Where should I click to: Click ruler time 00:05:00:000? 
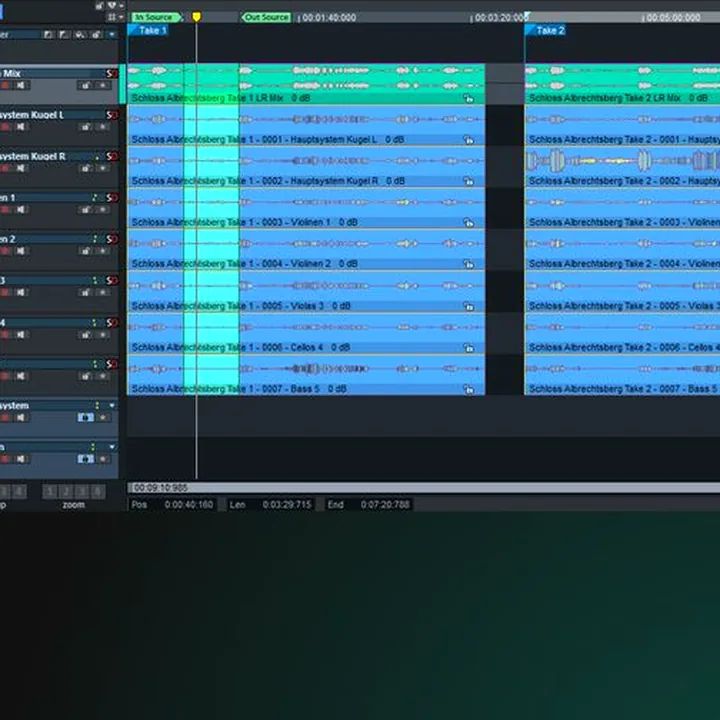tap(673, 17)
